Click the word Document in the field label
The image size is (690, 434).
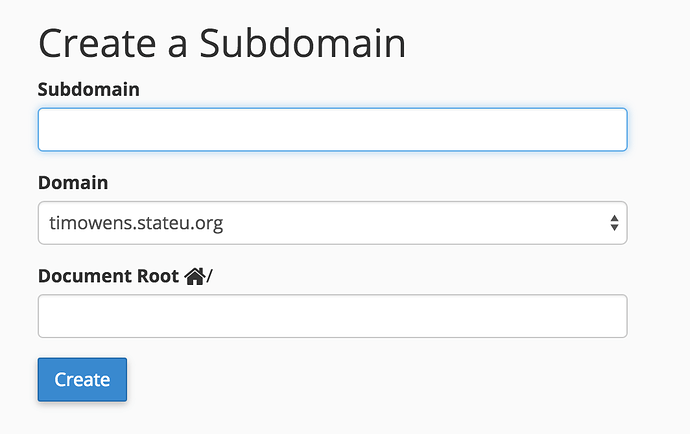point(85,276)
